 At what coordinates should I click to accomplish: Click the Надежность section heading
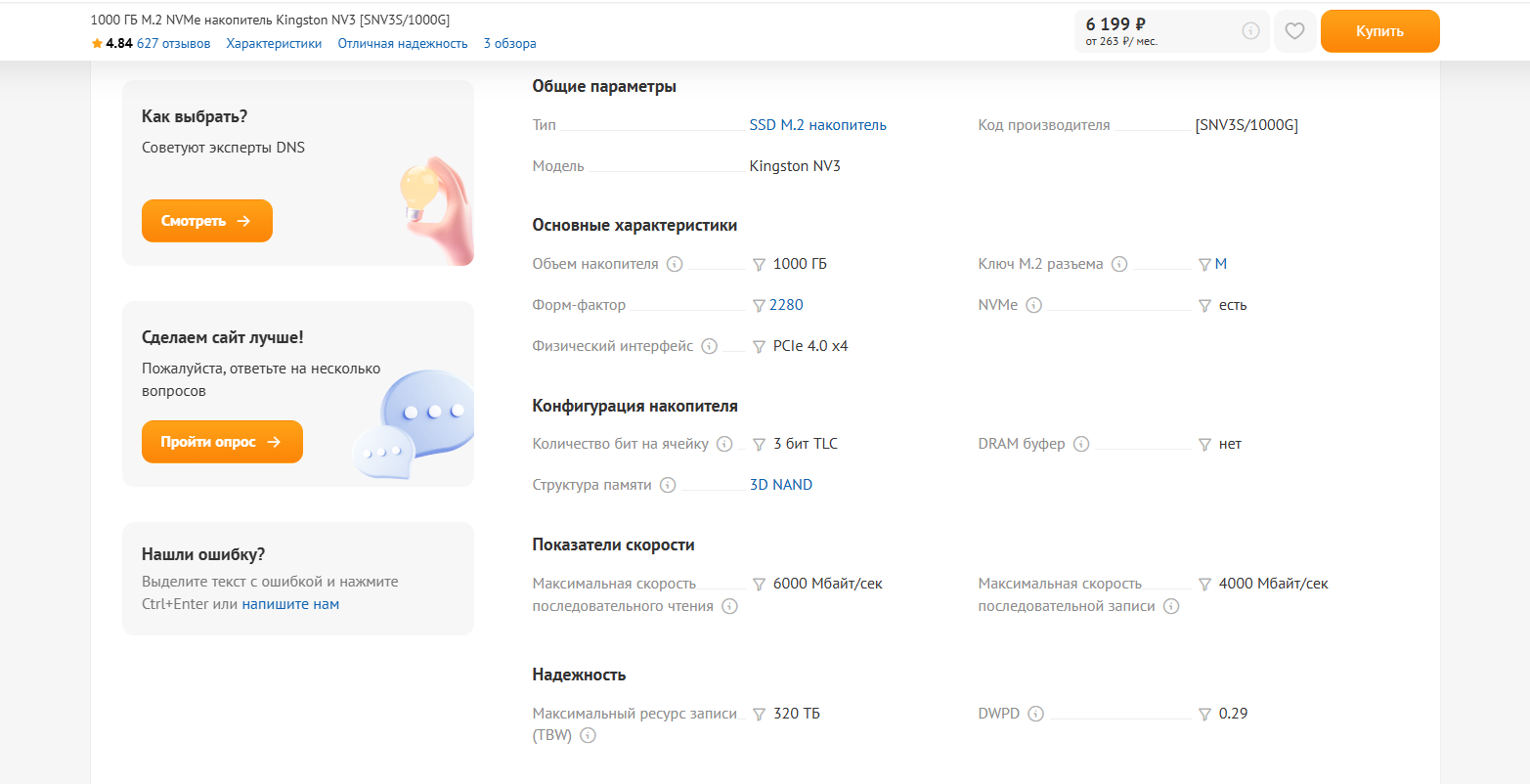pos(579,675)
